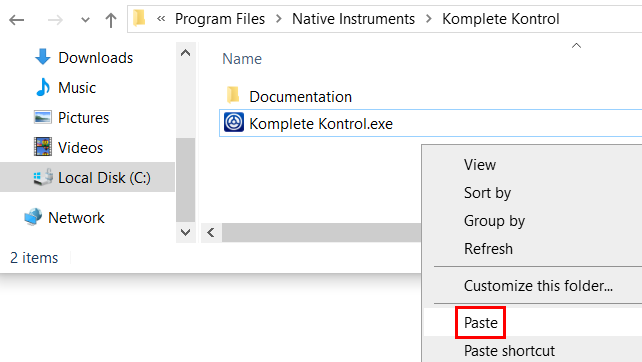Sort by the Name column header
Viewport: 642px width, 362px height.
[242, 59]
